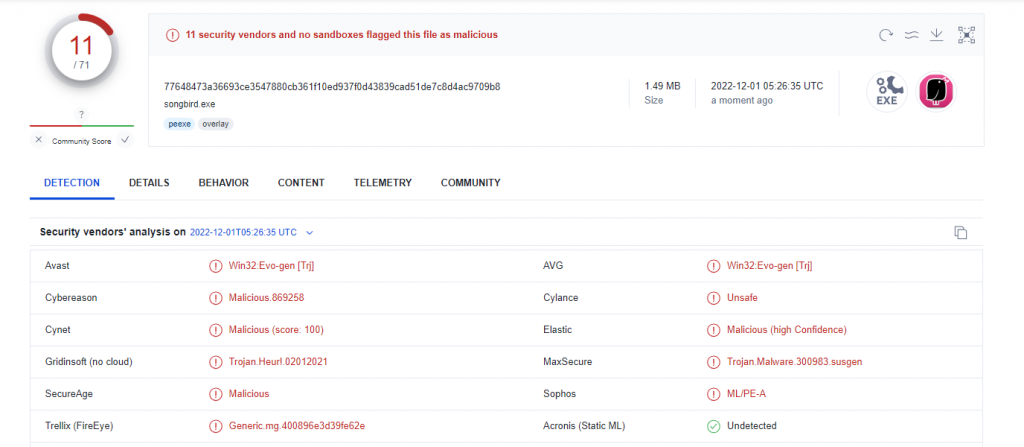The width and height of the screenshot is (1024, 447).
Task: Select the TELEMETRY tab
Action: [382, 183]
